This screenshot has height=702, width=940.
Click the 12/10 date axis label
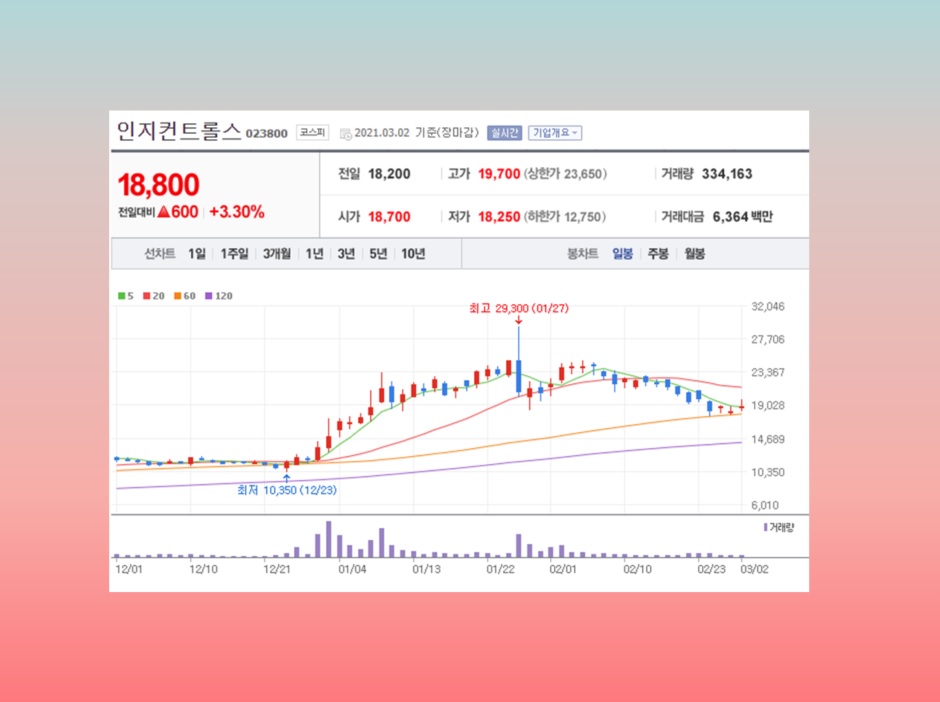click(203, 569)
